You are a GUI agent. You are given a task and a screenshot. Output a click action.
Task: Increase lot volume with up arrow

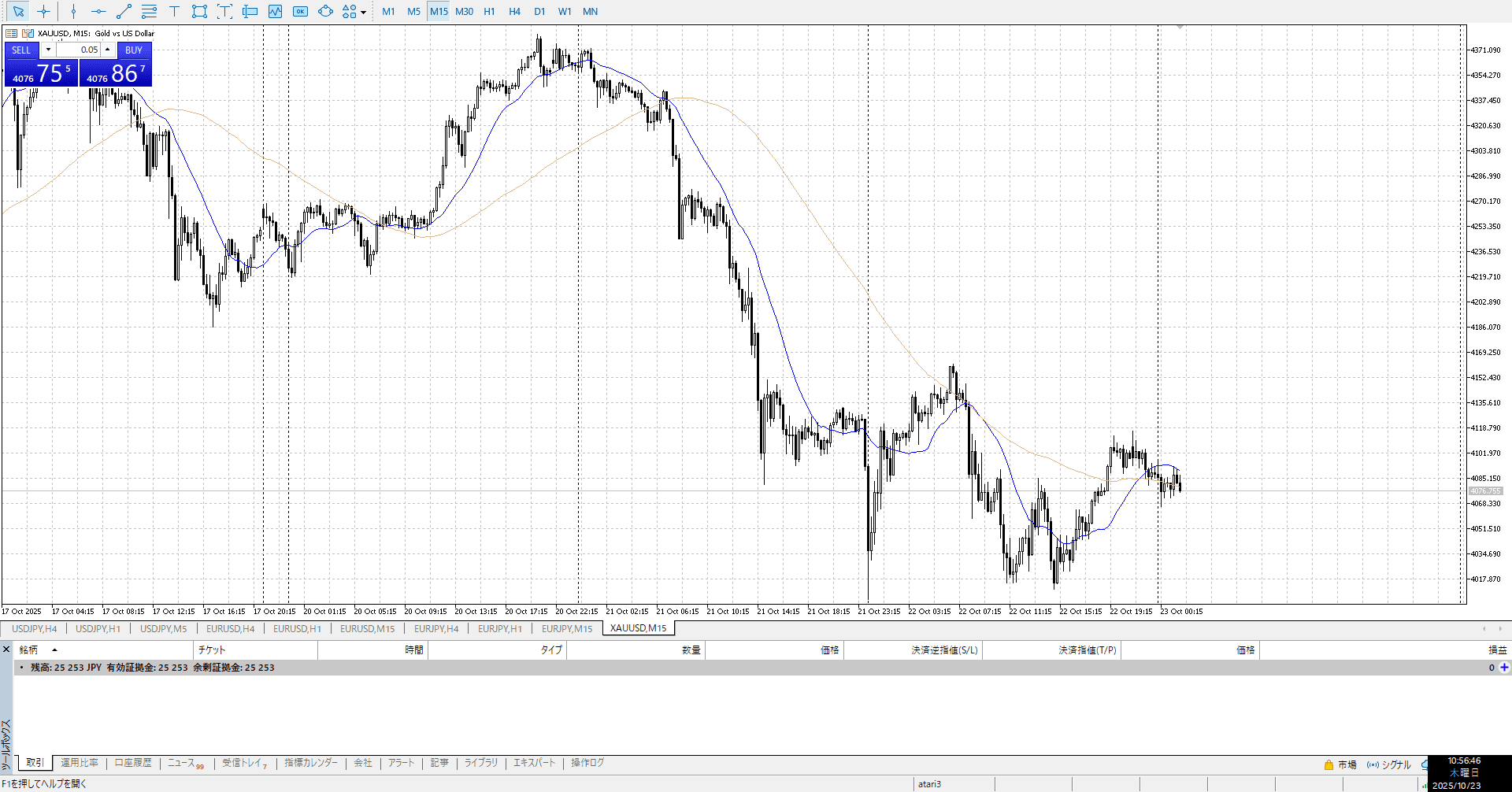click(x=108, y=50)
